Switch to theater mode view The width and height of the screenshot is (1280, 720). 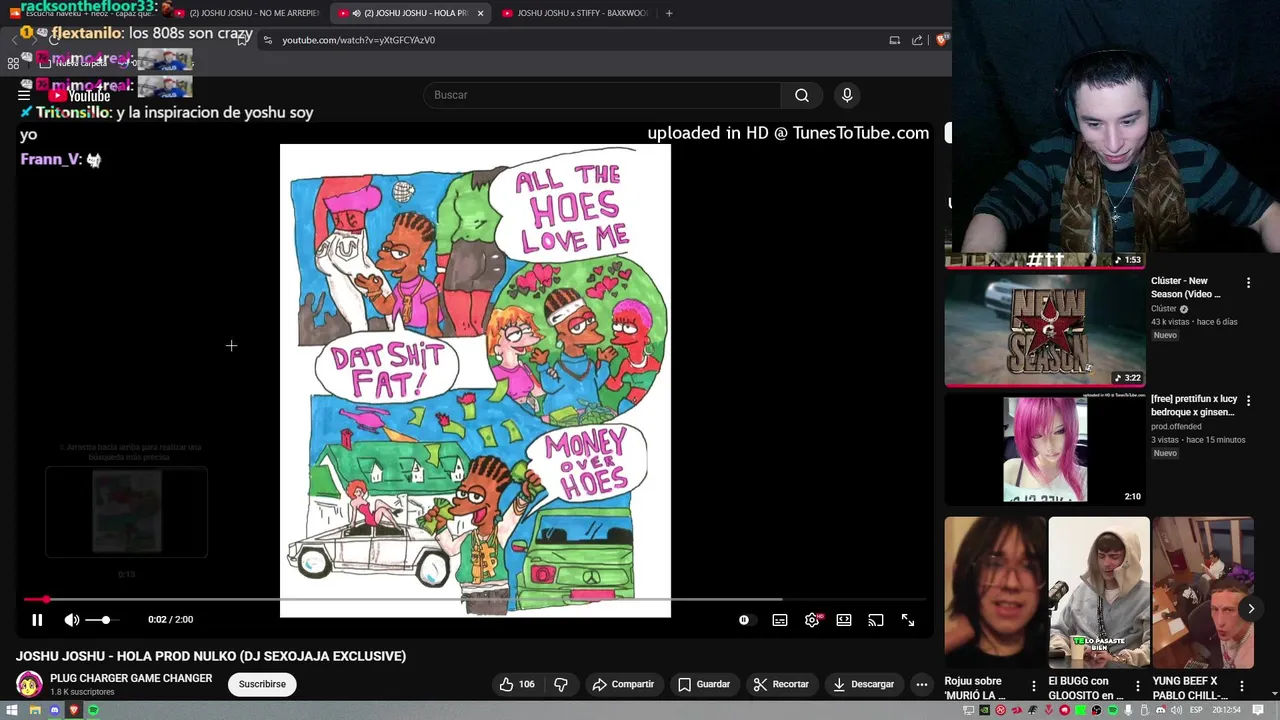pos(844,620)
